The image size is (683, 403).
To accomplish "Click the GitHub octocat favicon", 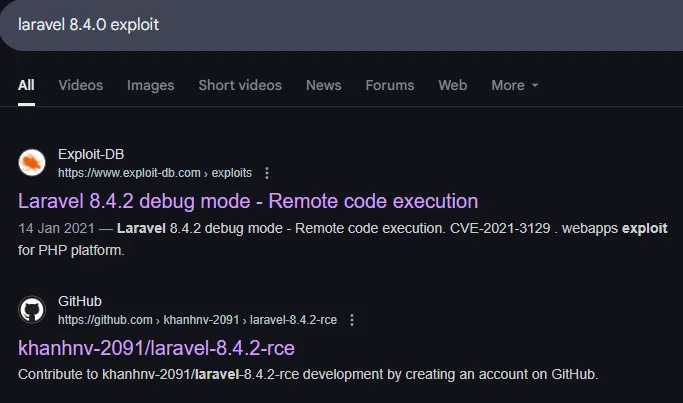I will click(x=32, y=310).
